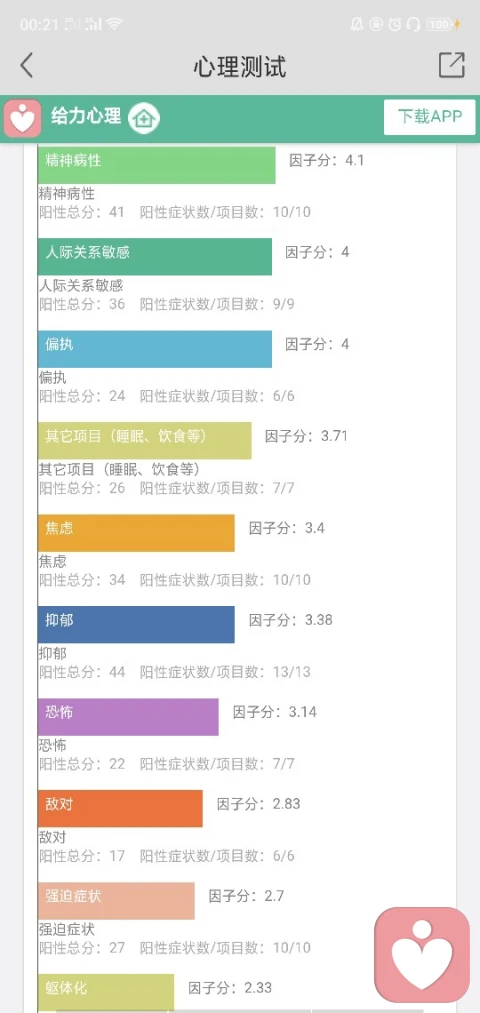The height and width of the screenshot is (1013, 480).
Task: Select the orange 焦虑 bar
Action: (x=136, y=533)
